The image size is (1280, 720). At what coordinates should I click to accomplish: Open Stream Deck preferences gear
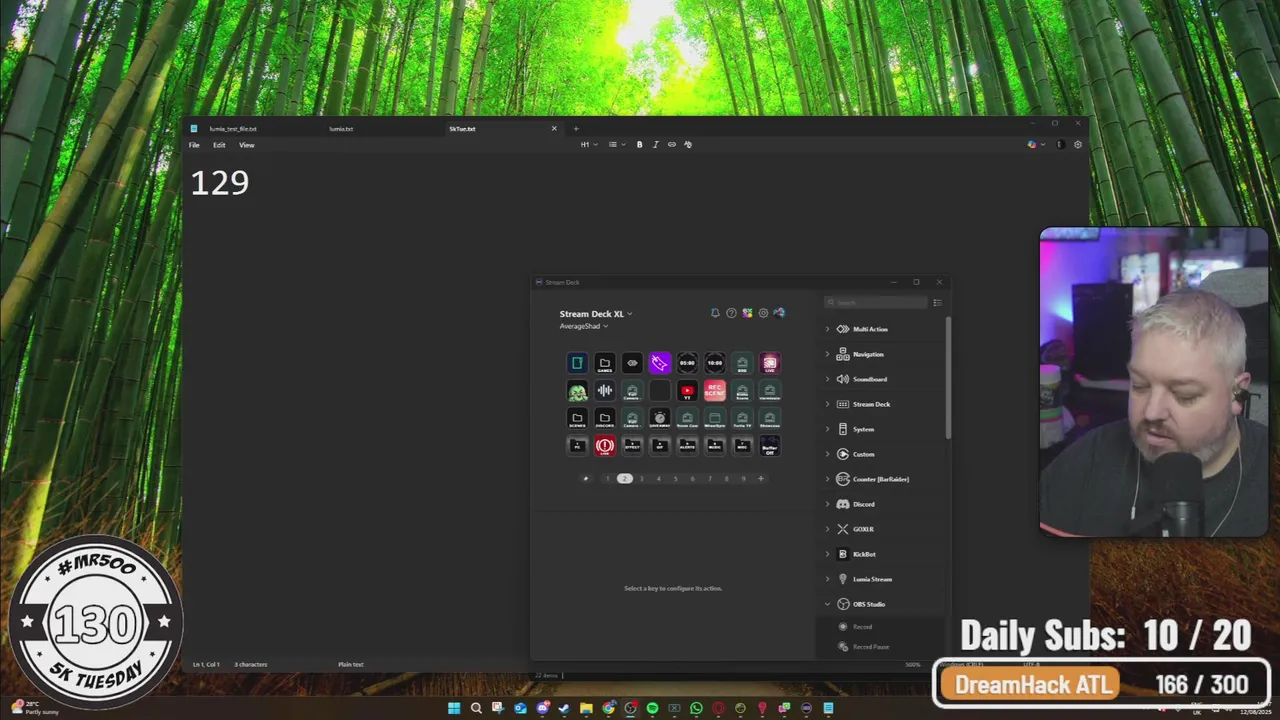(x=763, y=313)
